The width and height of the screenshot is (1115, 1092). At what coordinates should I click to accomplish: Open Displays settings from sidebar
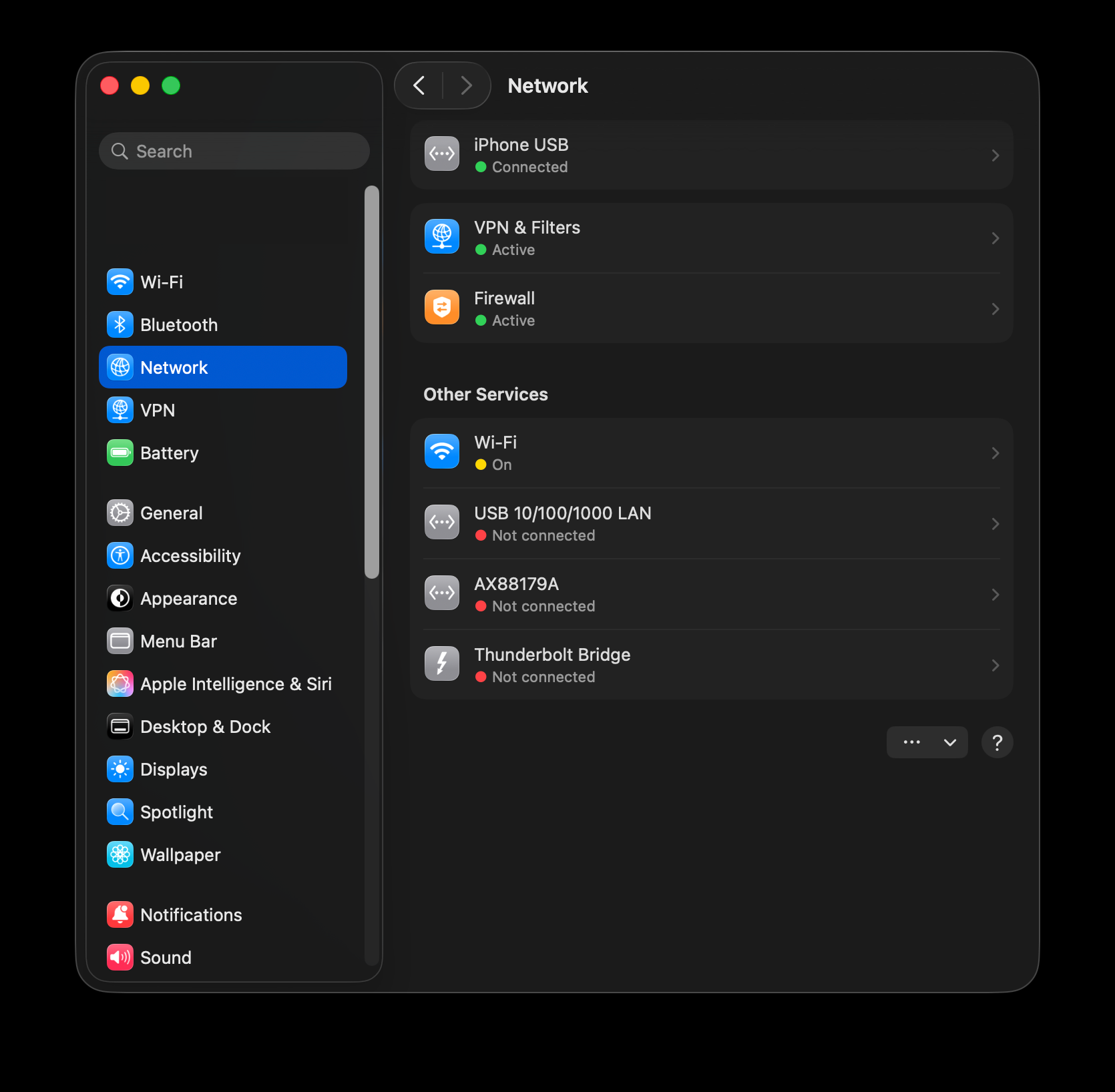click(x=174, y=770)
